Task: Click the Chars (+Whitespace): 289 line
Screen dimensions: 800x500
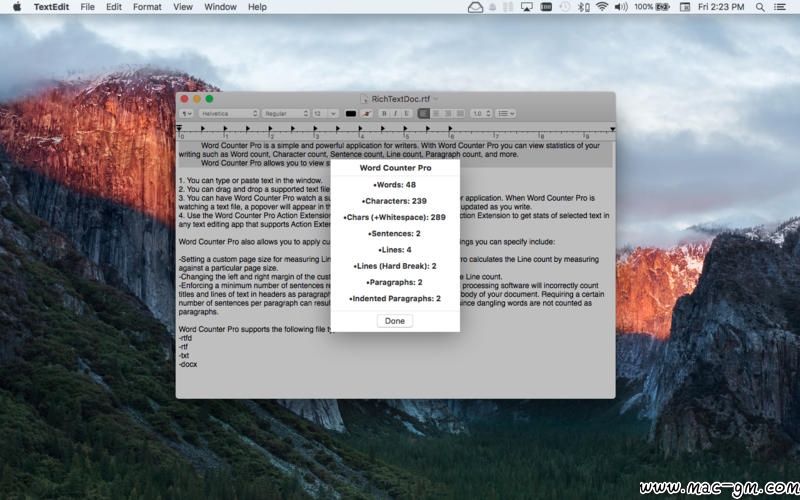Action: coord(394,217)
